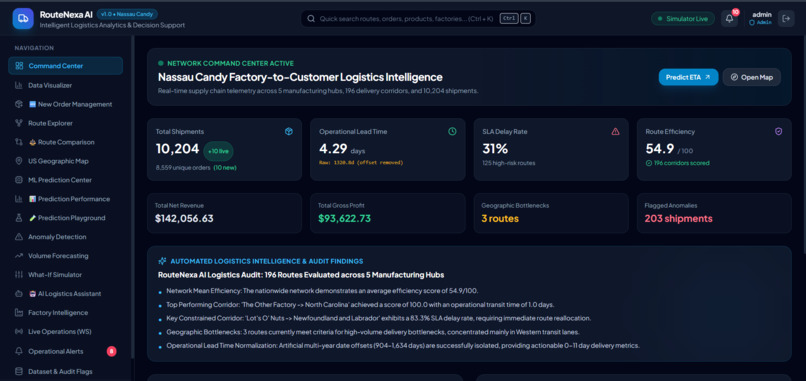This screenshot has width=806, height=381.
Task: Click the US Geographic Map pin icon
Action: pos(19,161)
